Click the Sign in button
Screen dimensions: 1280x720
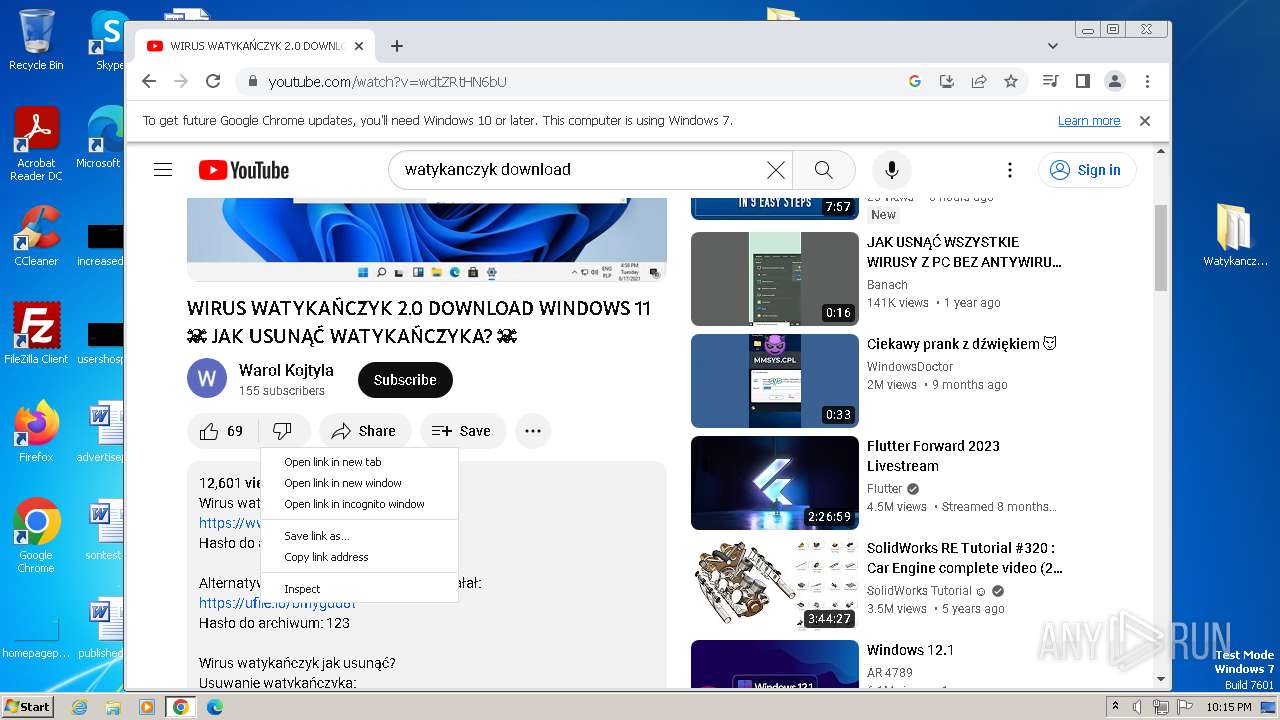tap(1087, 170)
